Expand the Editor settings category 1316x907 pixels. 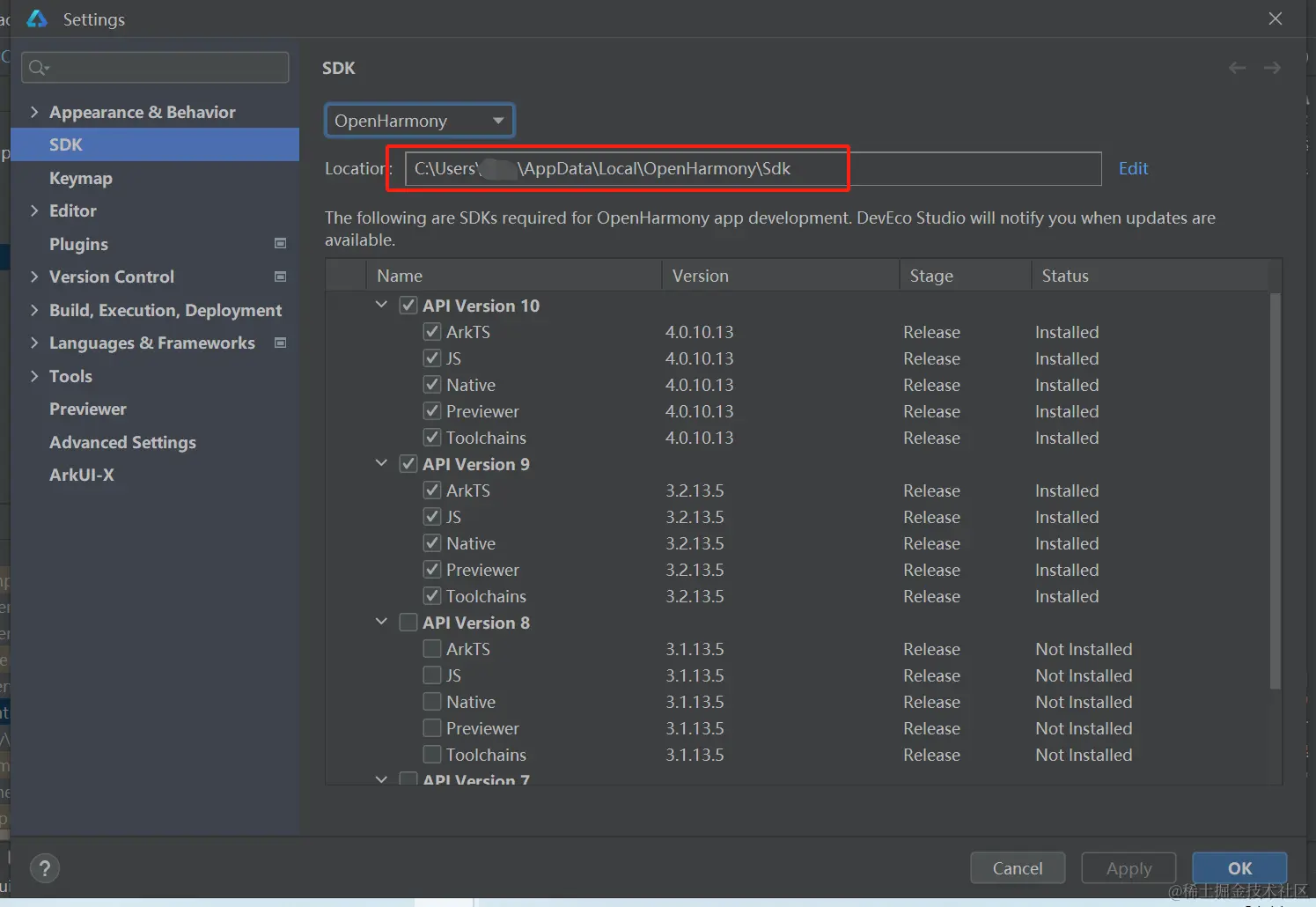34,210
